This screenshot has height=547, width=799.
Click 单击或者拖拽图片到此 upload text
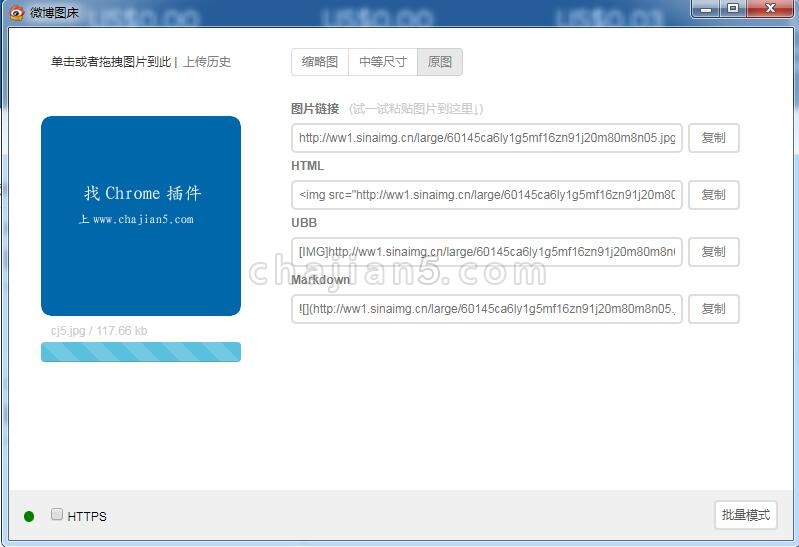pyautogui.click(x=111, y=62)
